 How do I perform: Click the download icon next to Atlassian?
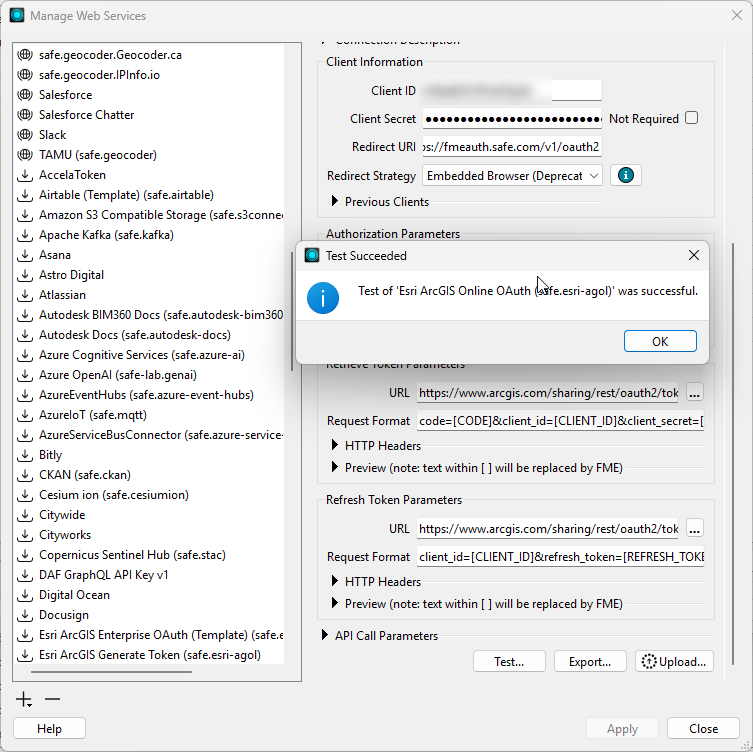pos(25,295)
